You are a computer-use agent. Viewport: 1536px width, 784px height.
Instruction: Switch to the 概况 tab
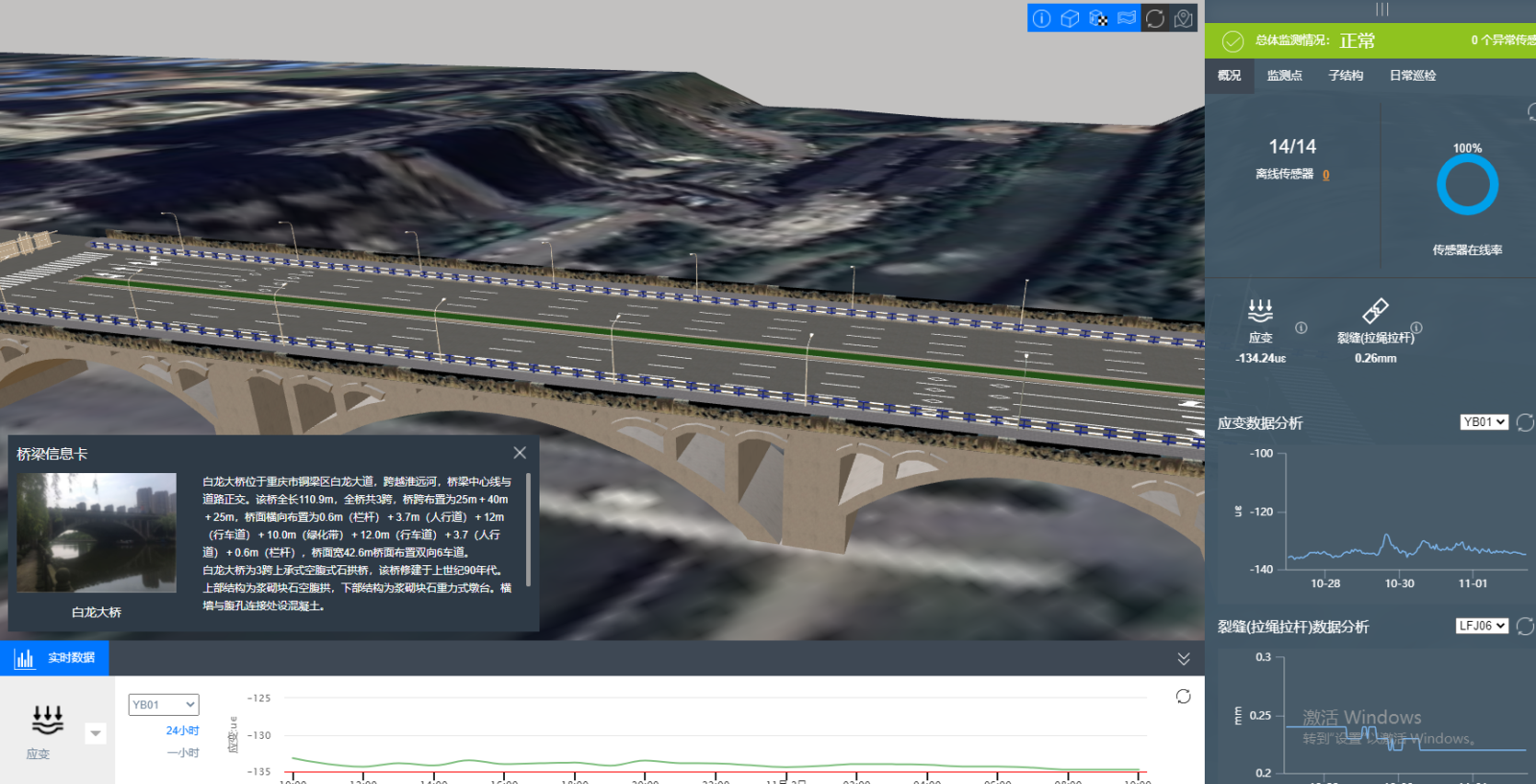click(1229, 75)
